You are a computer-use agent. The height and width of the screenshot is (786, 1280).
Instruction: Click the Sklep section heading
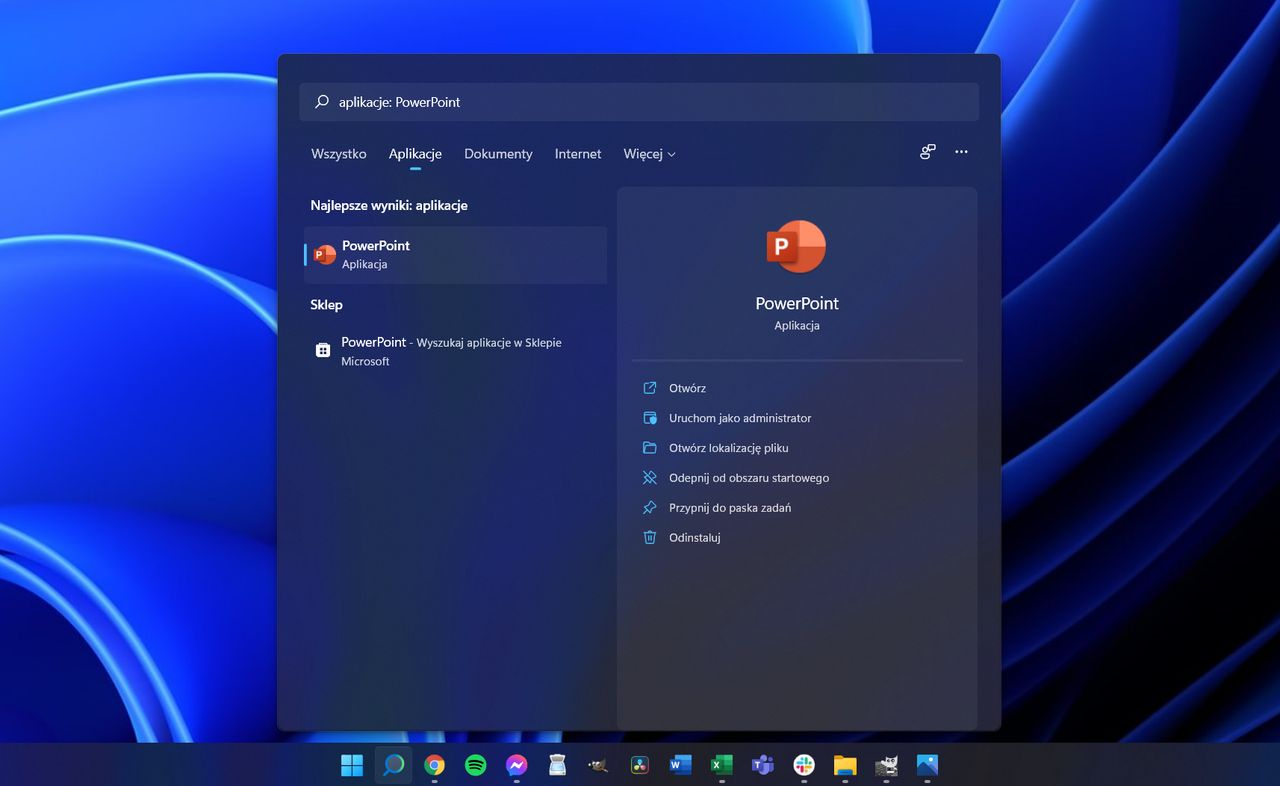(x=326, y=305)
